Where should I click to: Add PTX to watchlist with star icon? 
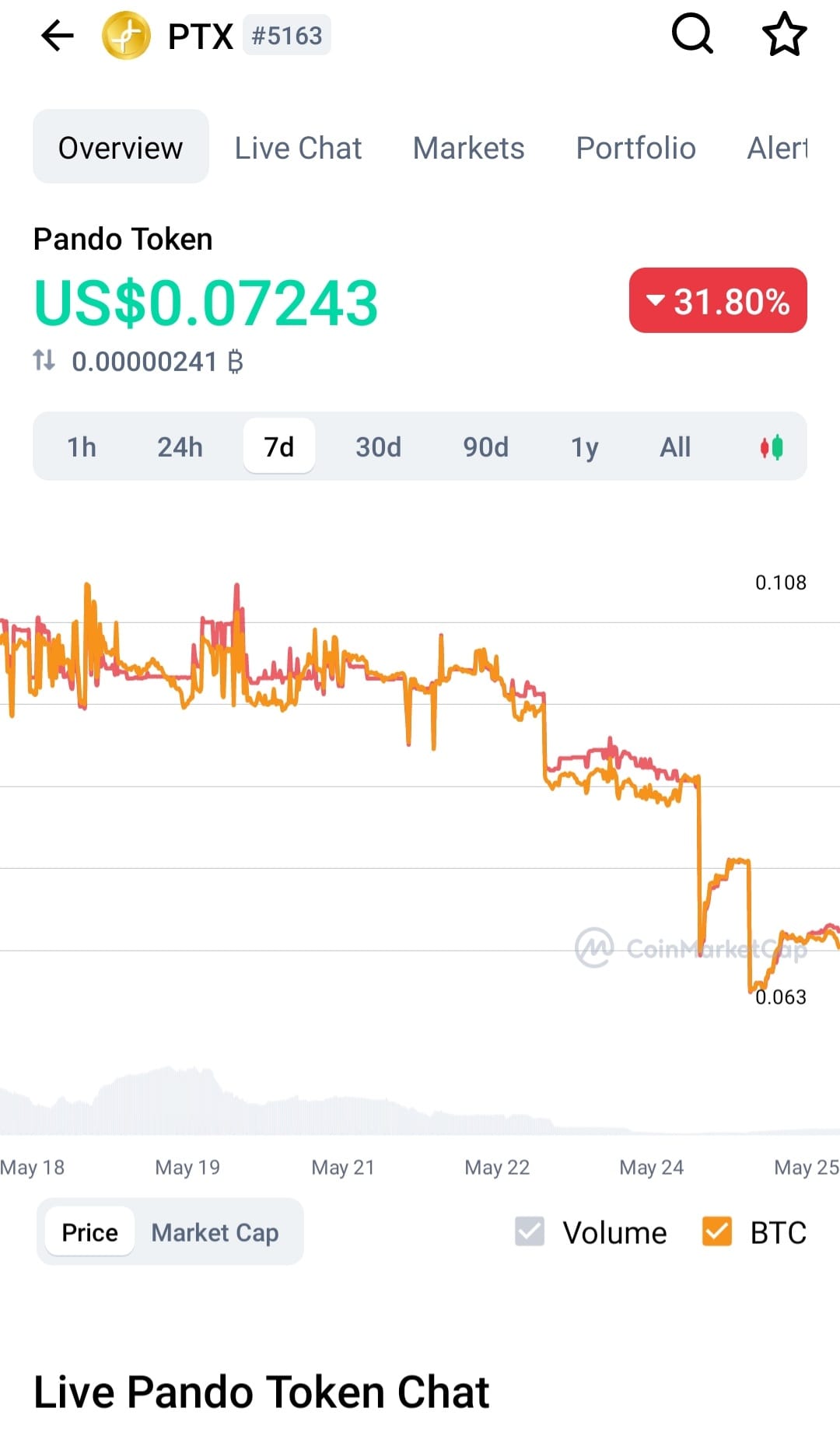(784, 34)
